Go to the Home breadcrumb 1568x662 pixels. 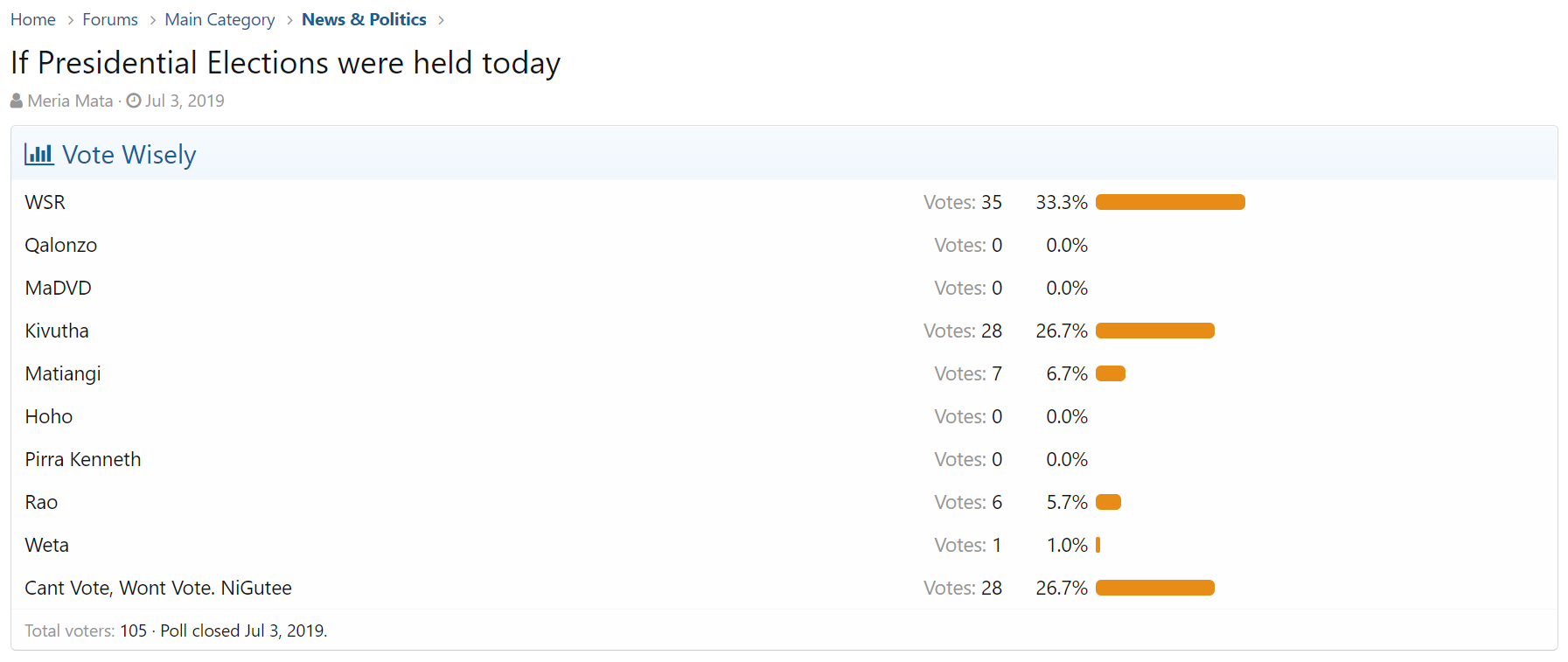tap(33, 19)
